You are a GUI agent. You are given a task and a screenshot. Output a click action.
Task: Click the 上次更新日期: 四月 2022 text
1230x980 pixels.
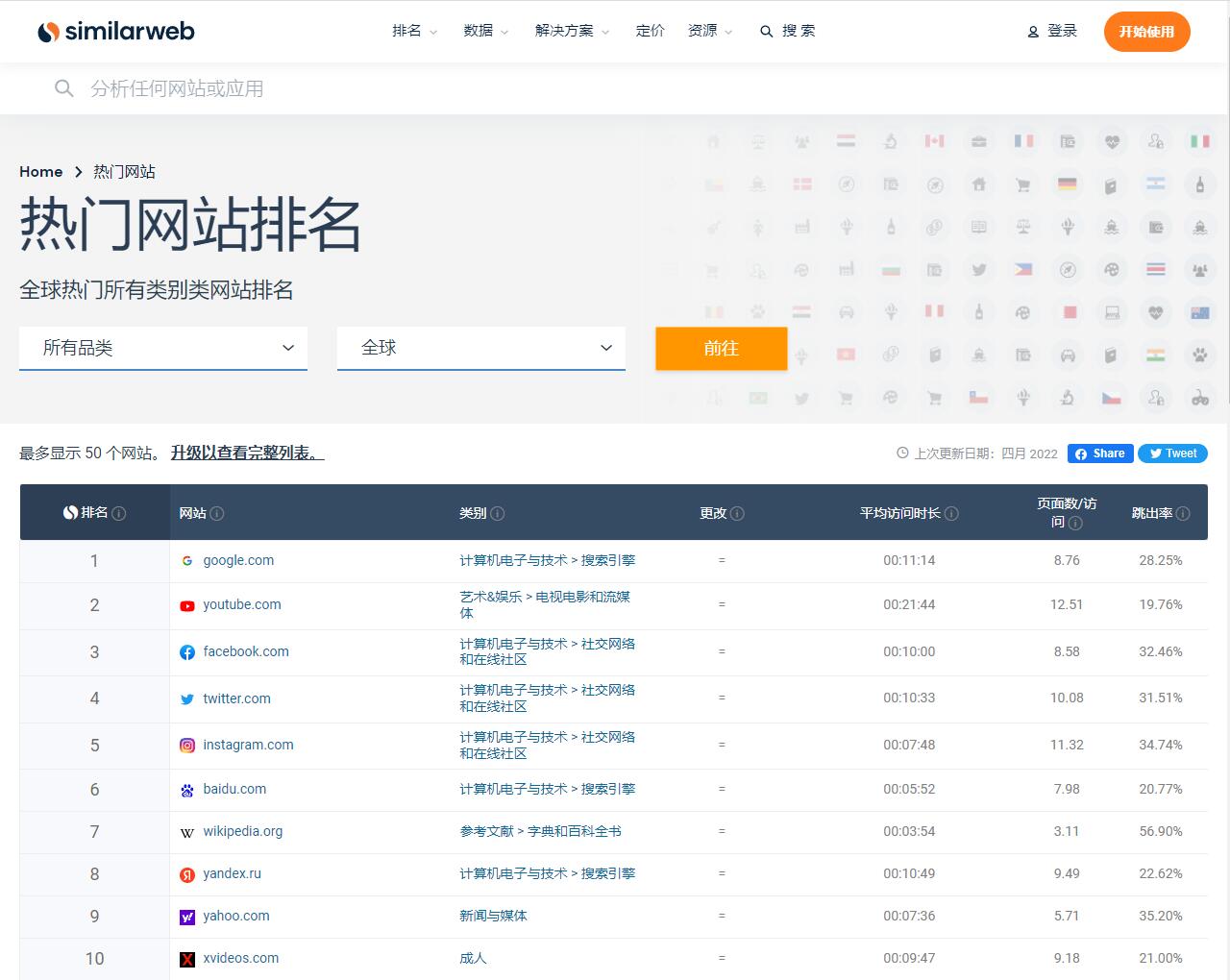coord(985,453)
